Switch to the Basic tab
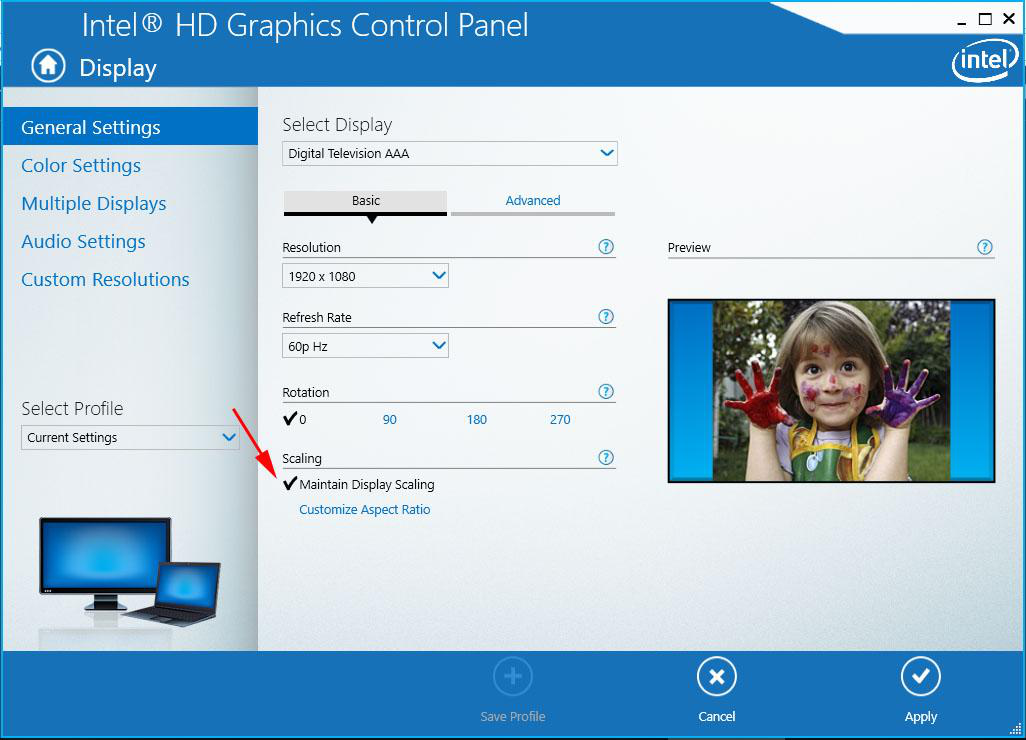The height and width of the screenshot is (740, 1026). click(x=365, y=202)
